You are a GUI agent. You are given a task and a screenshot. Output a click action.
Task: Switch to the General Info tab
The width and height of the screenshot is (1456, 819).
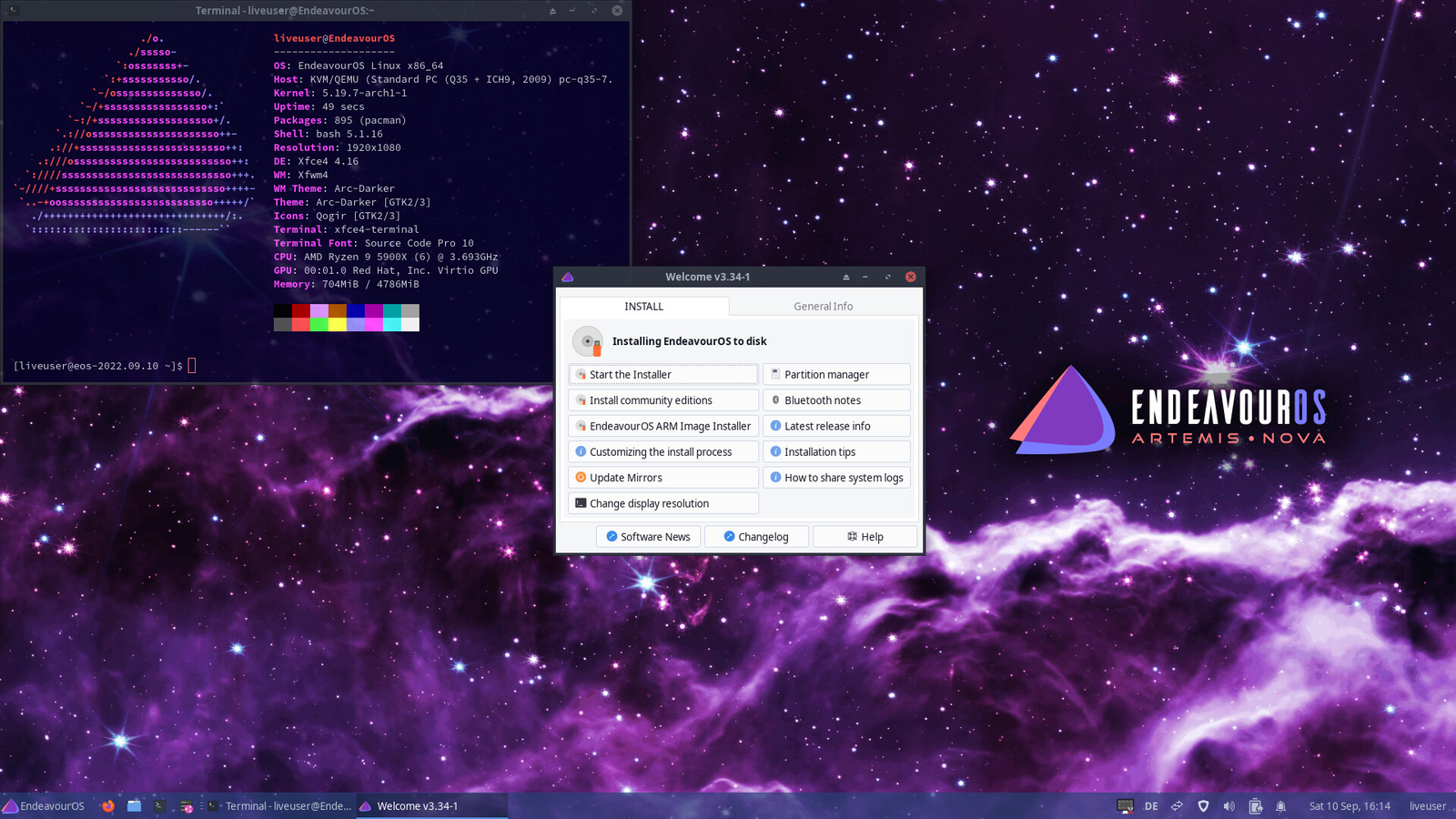tap(823, 307)
